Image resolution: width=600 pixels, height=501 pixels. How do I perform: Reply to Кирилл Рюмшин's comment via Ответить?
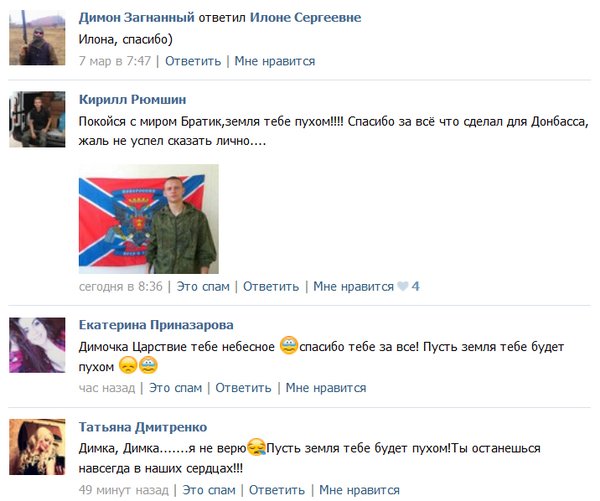[x=271, y=286]
